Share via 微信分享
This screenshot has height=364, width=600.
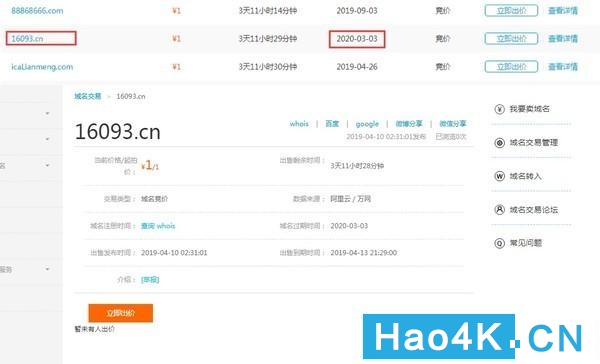point(453,124)
